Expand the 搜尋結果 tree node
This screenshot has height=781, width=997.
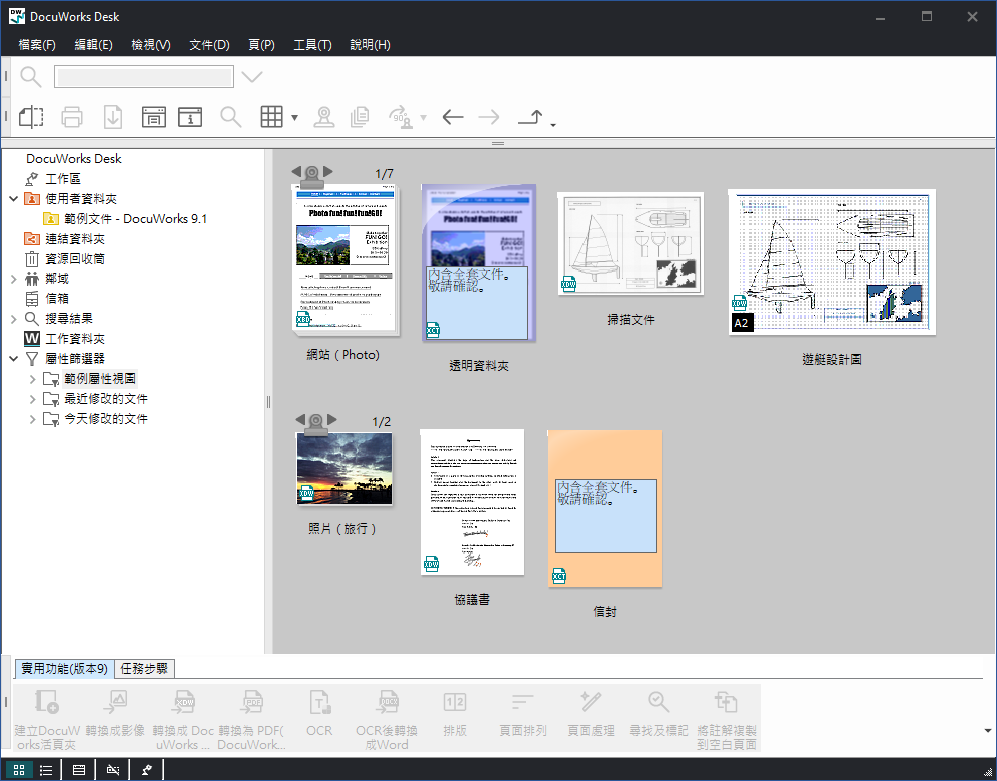[13, 319]
